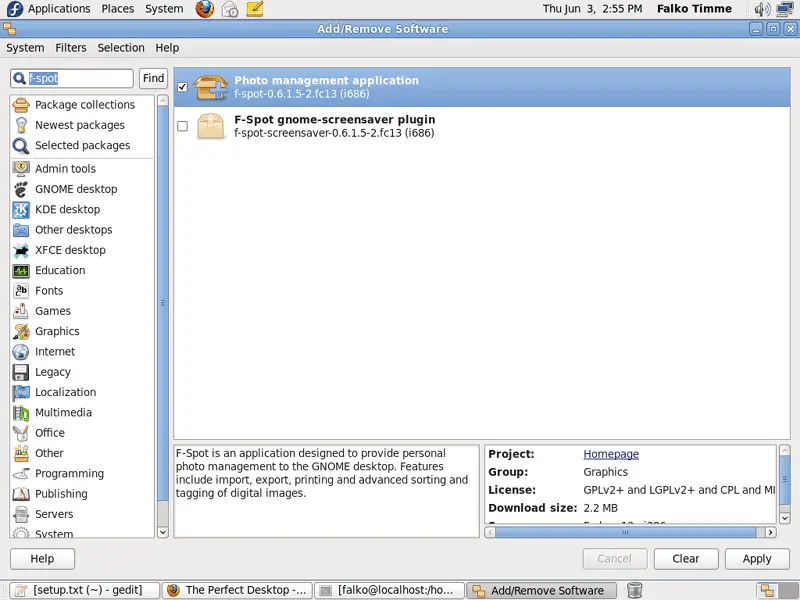Uncheck the Photo management application checkbox
800x600 pixels.
[182, 88]
